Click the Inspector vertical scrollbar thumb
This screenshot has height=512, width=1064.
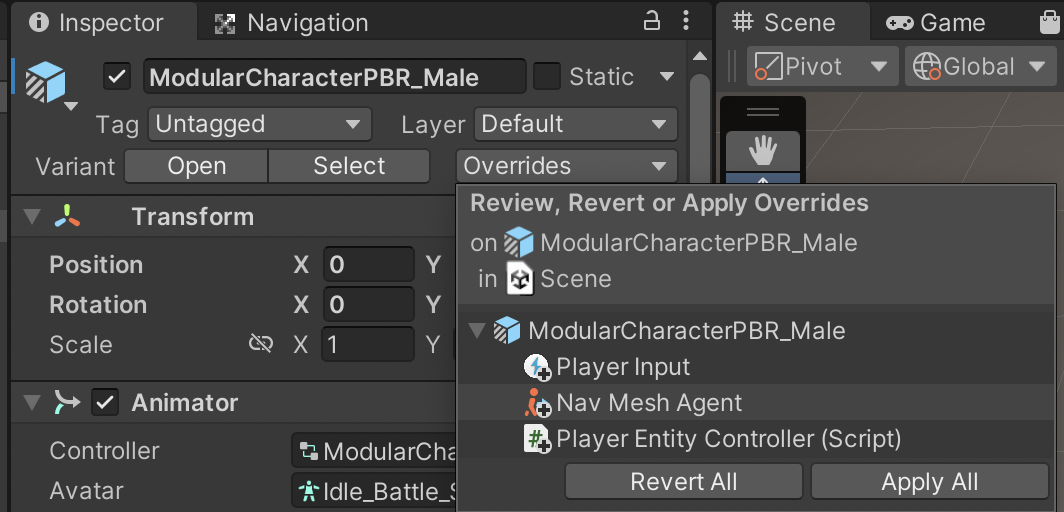pyautogui.click(x=700, y=129)
